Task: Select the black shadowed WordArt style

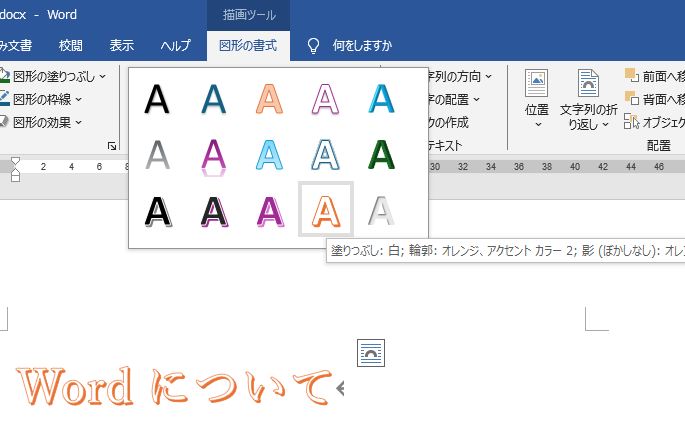Action: (x=157, y=99)
